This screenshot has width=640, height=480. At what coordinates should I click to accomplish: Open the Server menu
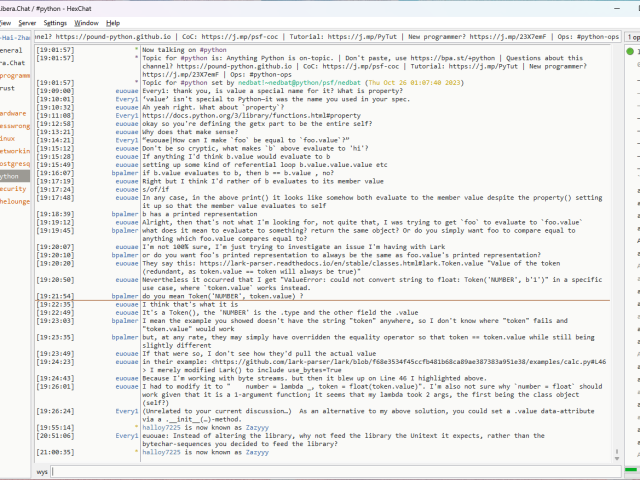(26, 22)
